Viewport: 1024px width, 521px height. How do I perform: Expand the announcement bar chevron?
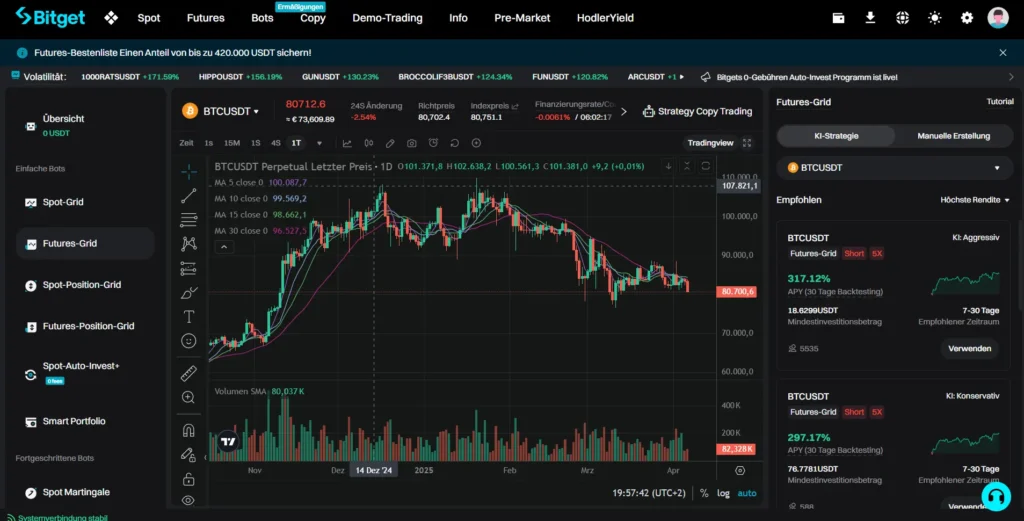pos(1011,77)
